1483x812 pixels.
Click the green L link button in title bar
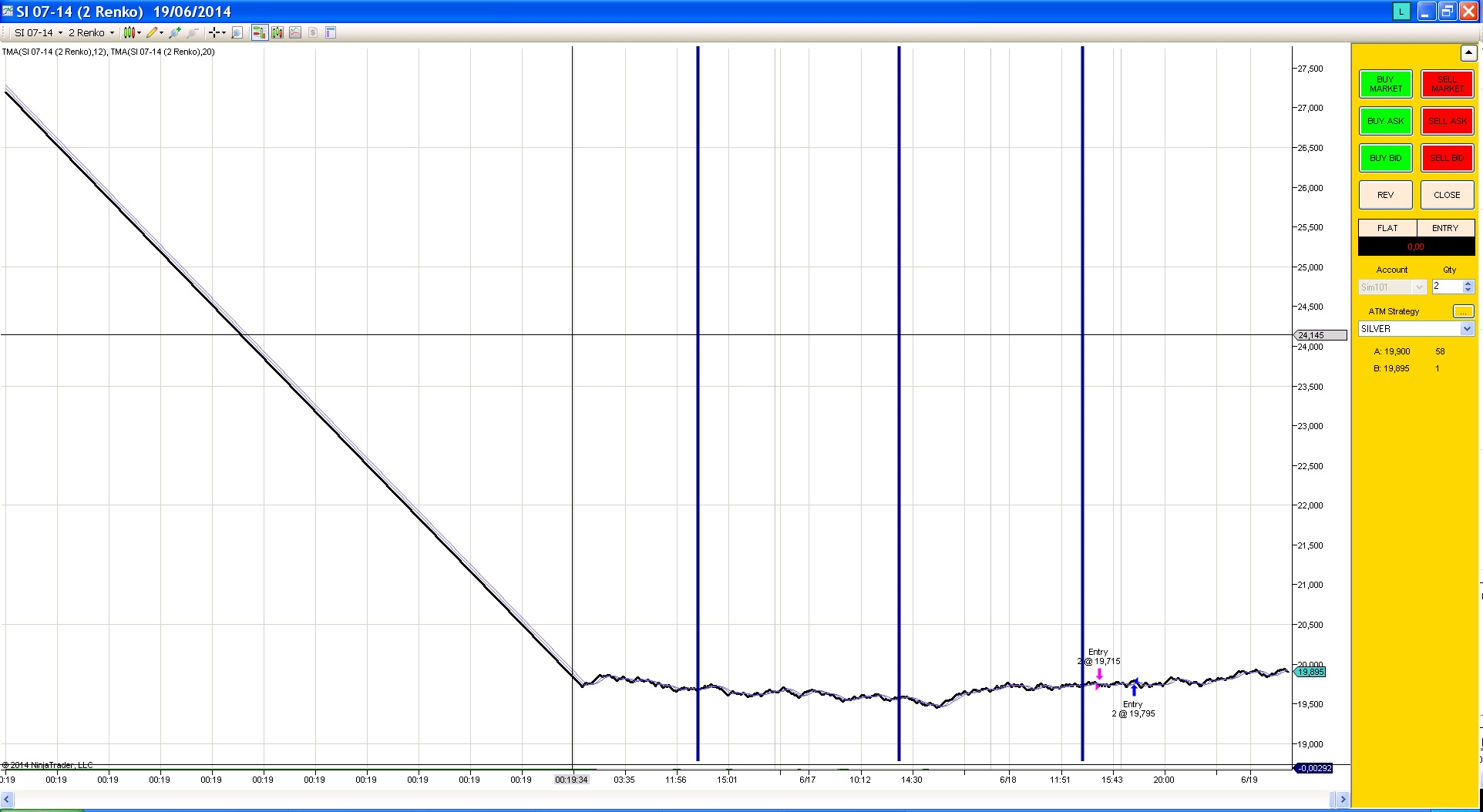[1401, 12]
